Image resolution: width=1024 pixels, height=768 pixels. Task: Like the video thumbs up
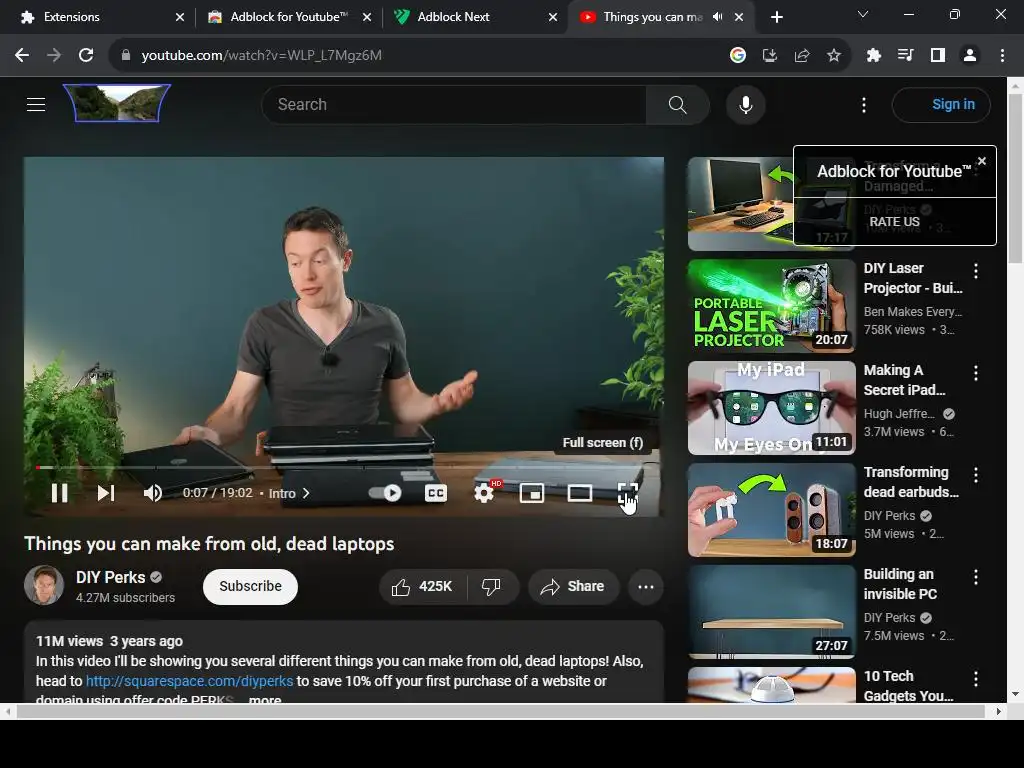(x=422, y=586)
